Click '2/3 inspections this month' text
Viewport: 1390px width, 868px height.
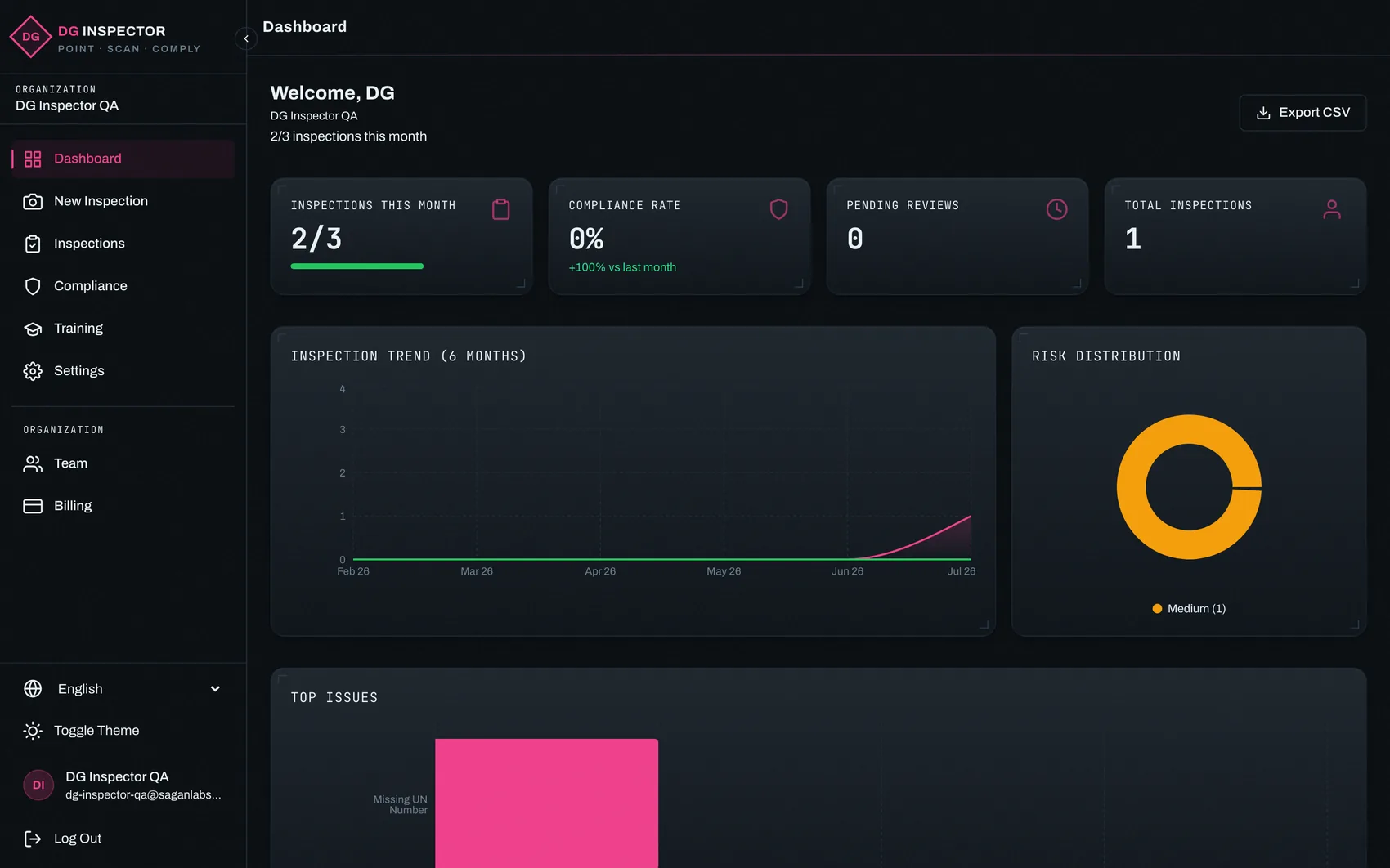point(348,136)
